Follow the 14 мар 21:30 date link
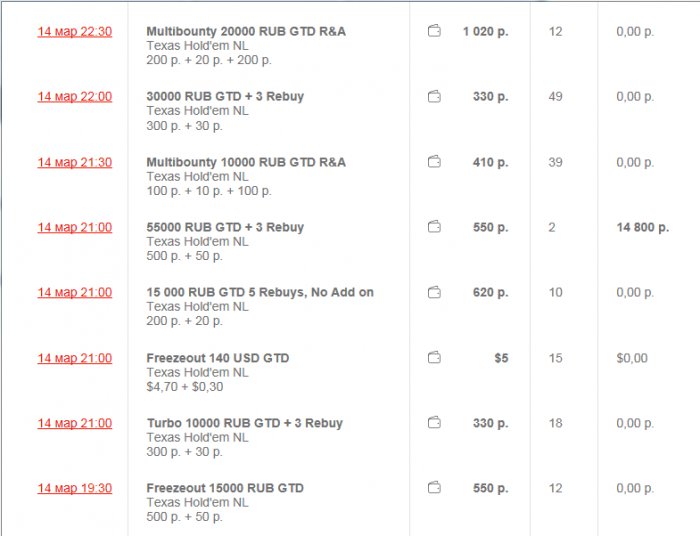The height and width of the screenshot is (536, 700). click(x=75, y=162)
